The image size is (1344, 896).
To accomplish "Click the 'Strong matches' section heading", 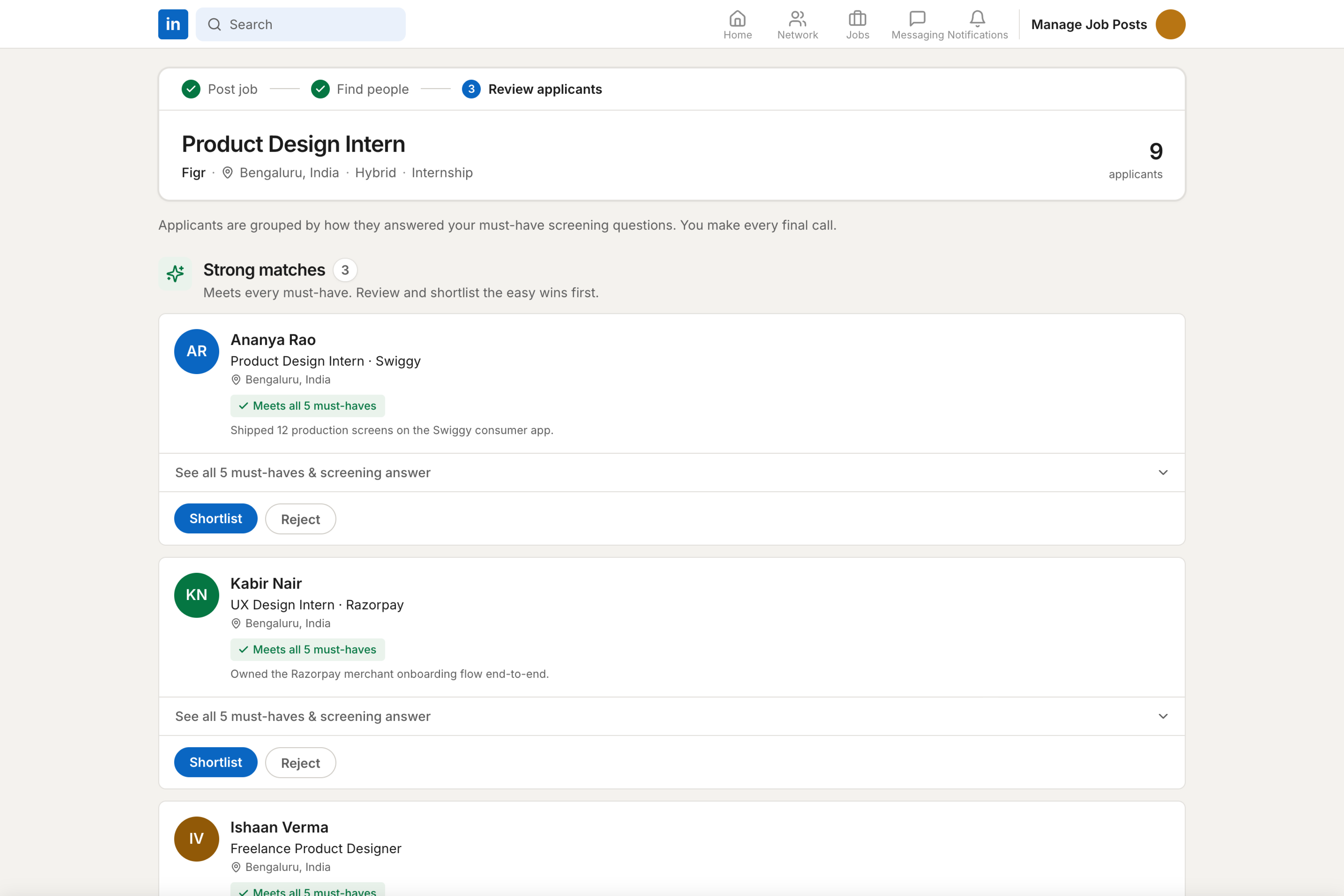I will click(x=264, y=270).
